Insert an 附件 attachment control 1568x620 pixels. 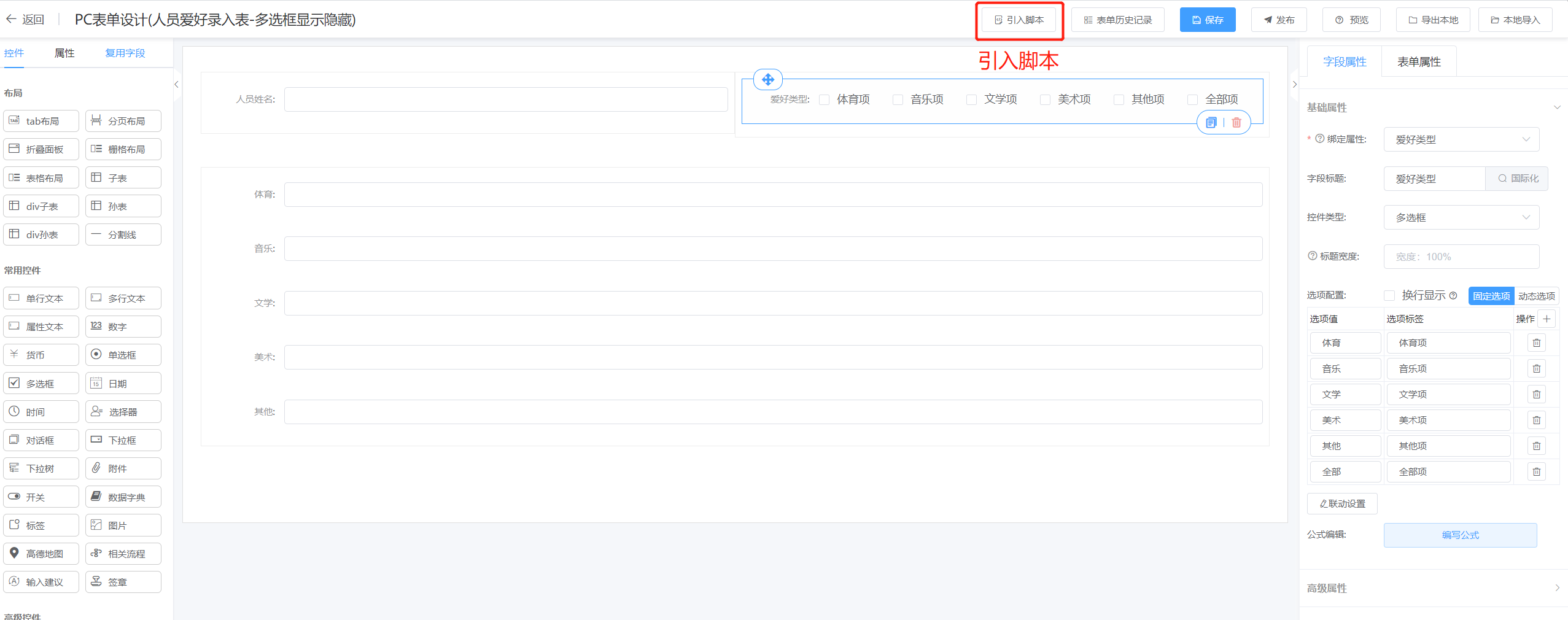tap(123, 468)
